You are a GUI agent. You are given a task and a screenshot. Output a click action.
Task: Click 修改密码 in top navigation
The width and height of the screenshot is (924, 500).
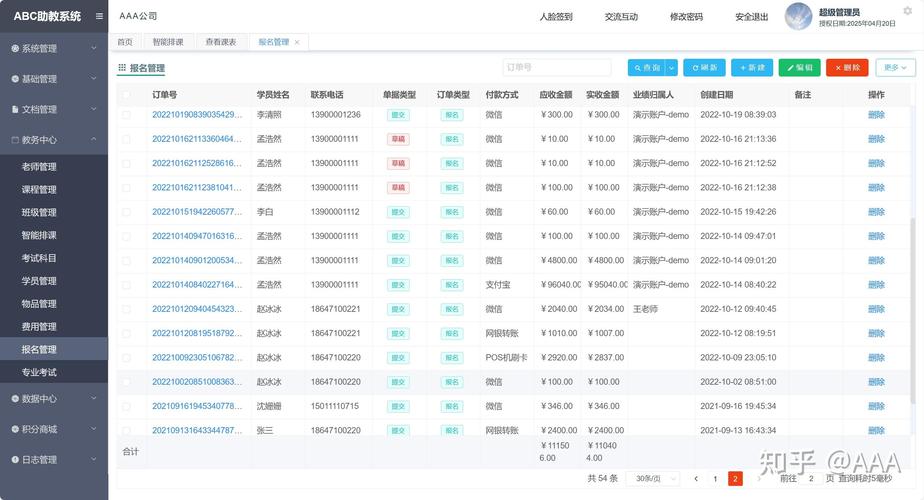687,17
